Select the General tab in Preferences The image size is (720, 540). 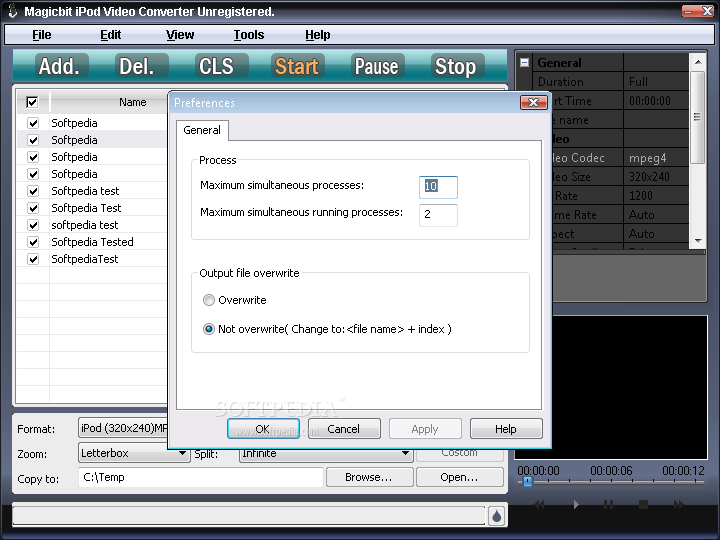click(202, 130)
